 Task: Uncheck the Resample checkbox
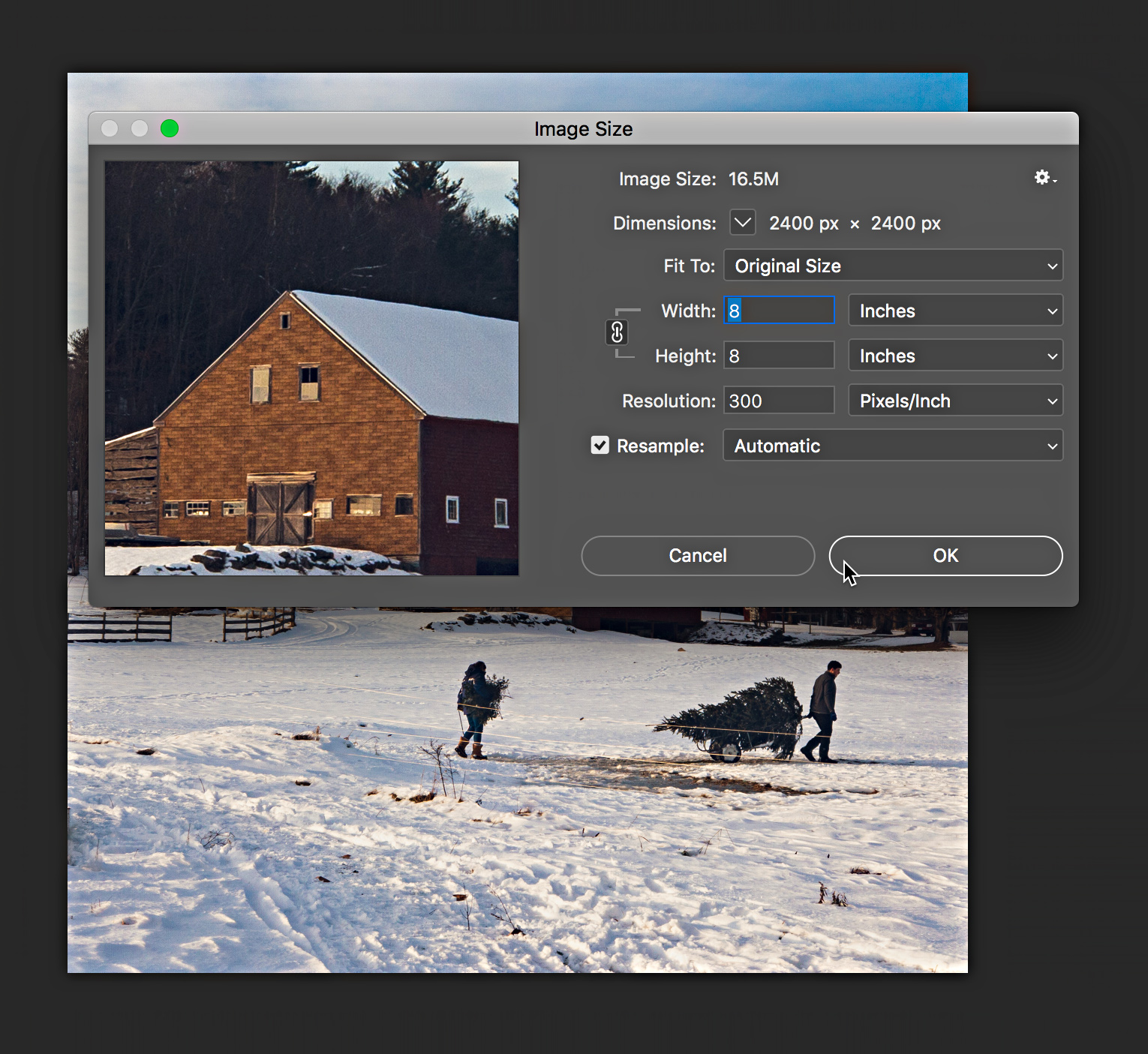pyautogui.click(x=600, y=445)
